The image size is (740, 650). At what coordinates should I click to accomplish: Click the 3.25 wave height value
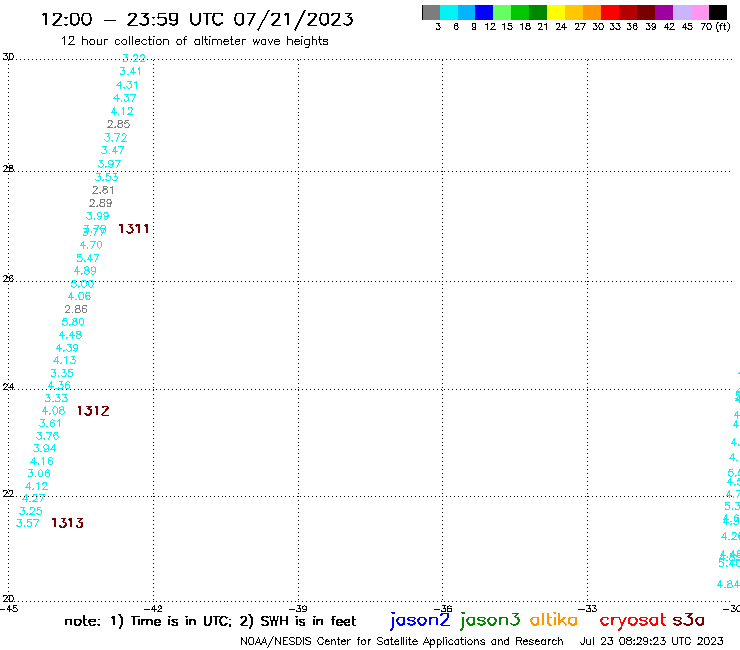coord(31,511)
